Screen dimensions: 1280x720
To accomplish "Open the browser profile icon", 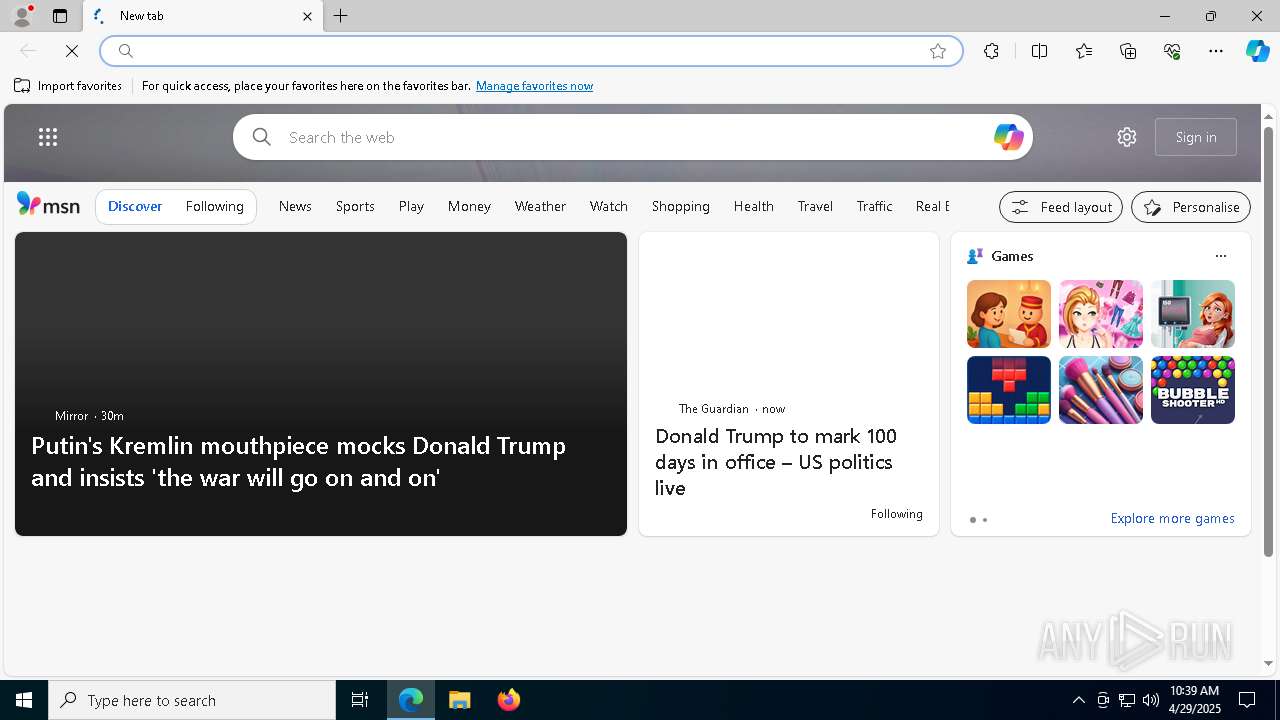I will click(x=22, y=16).
